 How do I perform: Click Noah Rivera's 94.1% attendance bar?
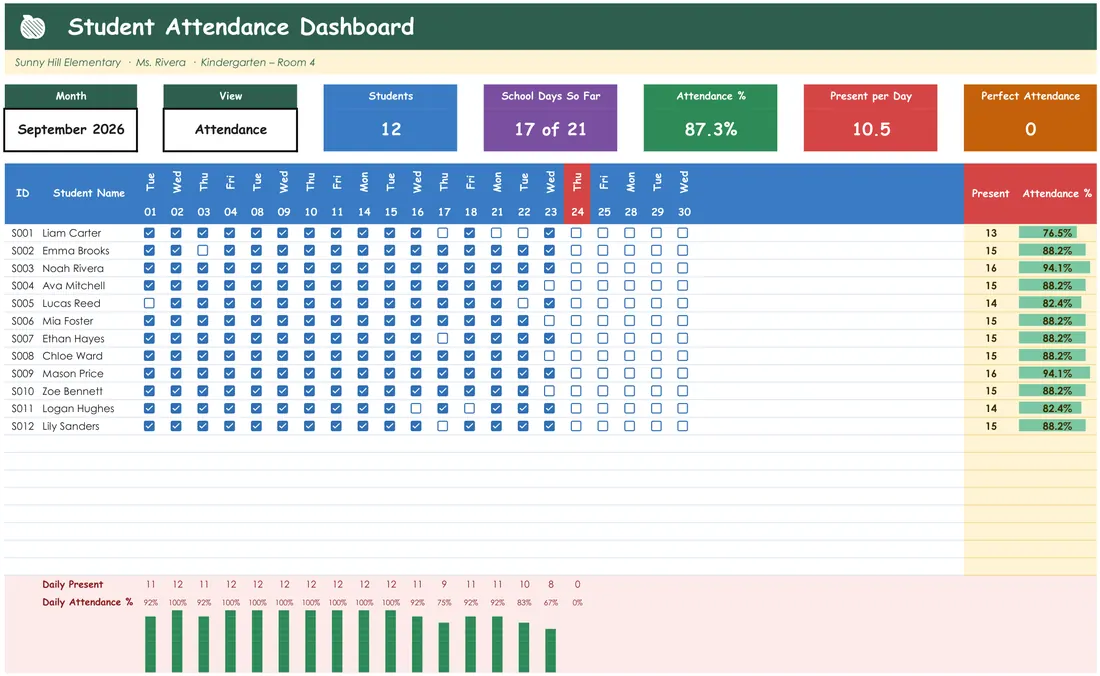pos(1054,268)
